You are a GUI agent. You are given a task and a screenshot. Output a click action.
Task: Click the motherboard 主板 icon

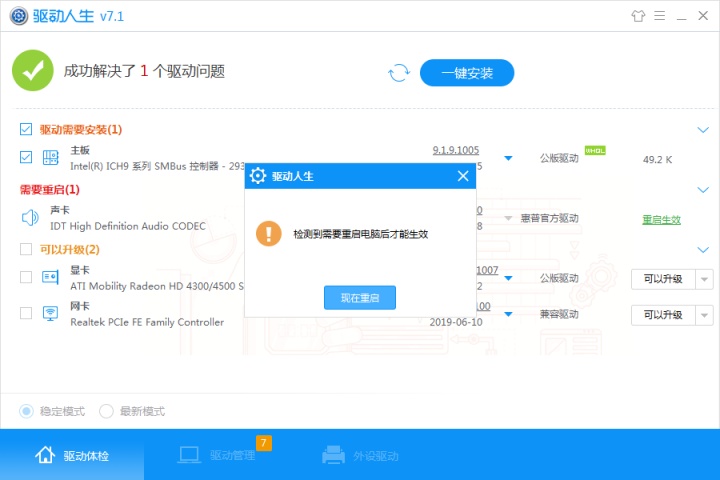click(x=51, y=158)
